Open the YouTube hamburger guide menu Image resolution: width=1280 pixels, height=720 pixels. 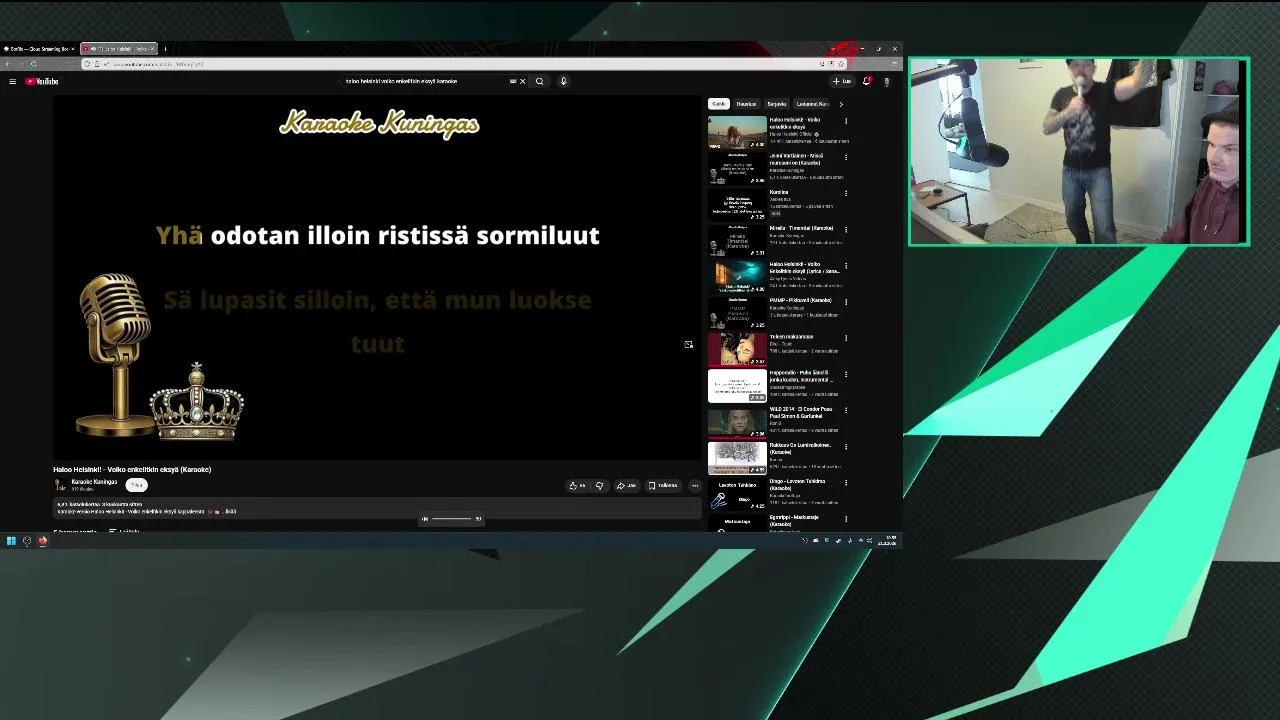coord(12,81)
